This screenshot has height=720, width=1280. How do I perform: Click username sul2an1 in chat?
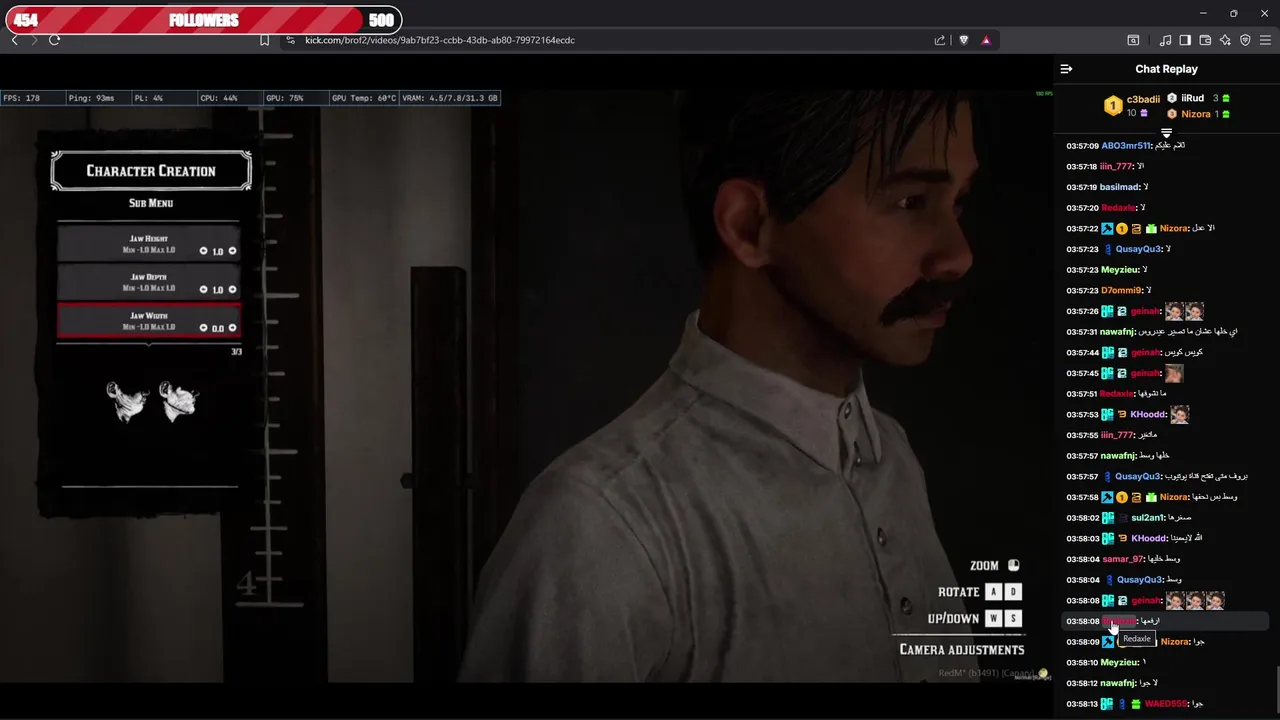click(x=1148, y=518)
